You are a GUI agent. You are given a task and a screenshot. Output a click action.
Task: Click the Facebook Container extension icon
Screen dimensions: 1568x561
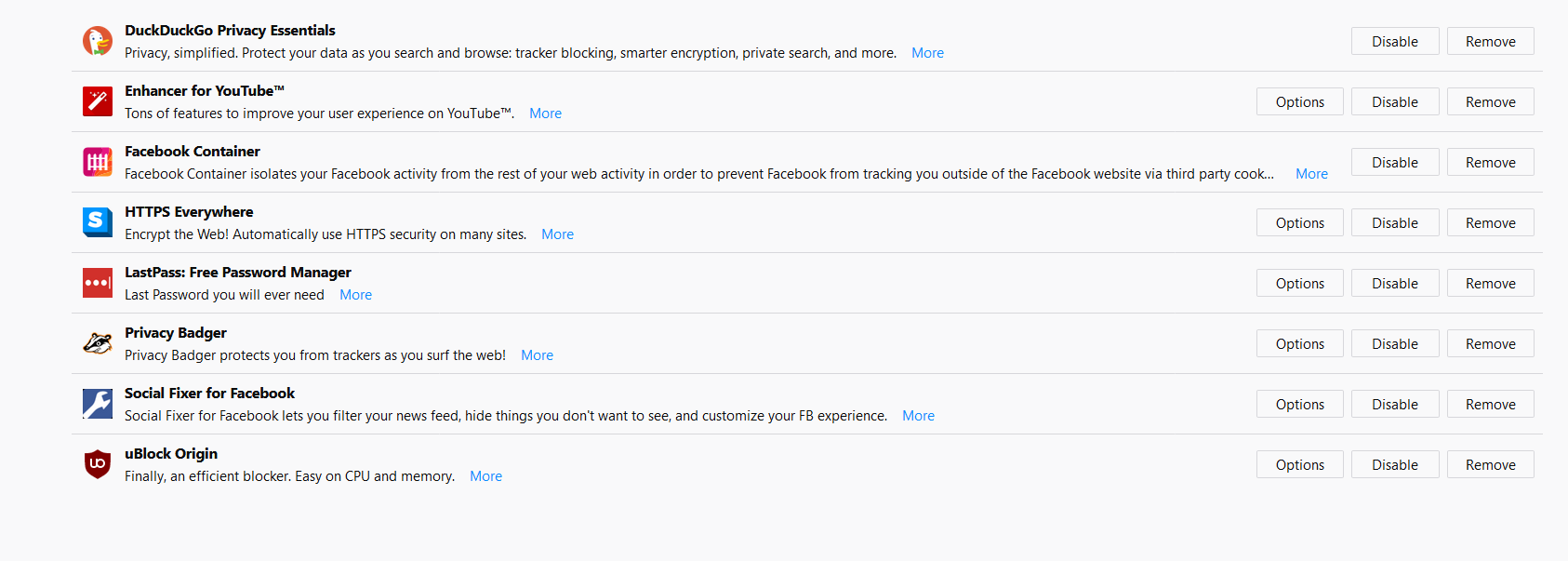click(98, 162)
